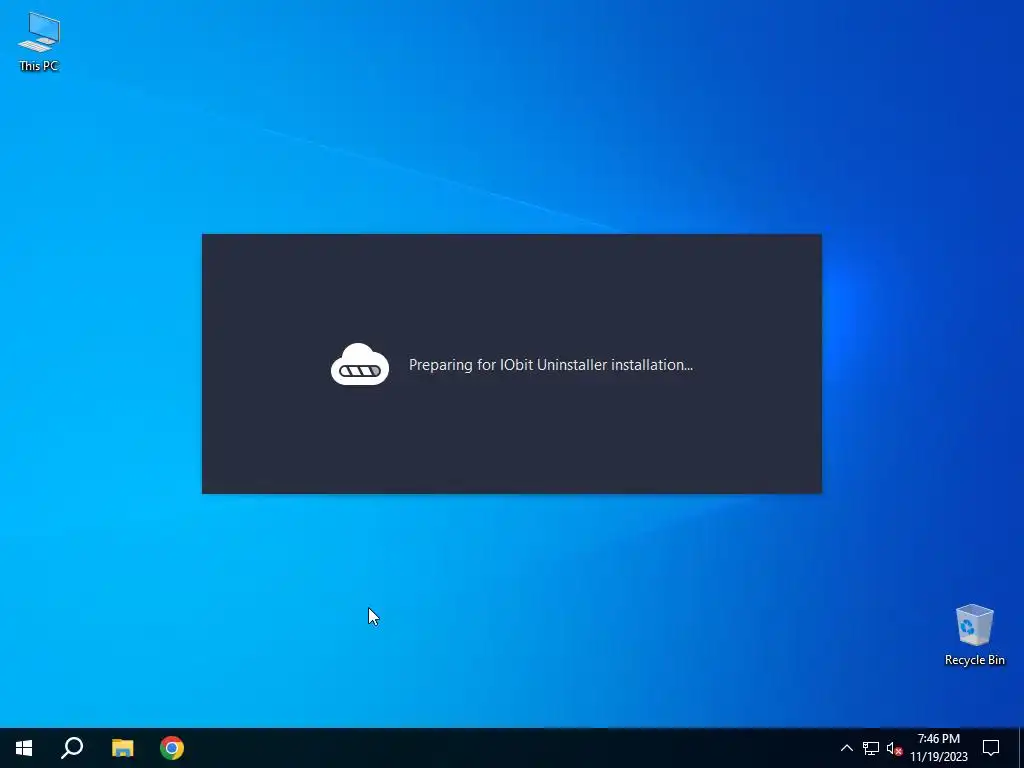Click 'Preparing for IObit Uninstaller installation...' text
This screenshot has width=1024, height=768.
pos(551,365)
